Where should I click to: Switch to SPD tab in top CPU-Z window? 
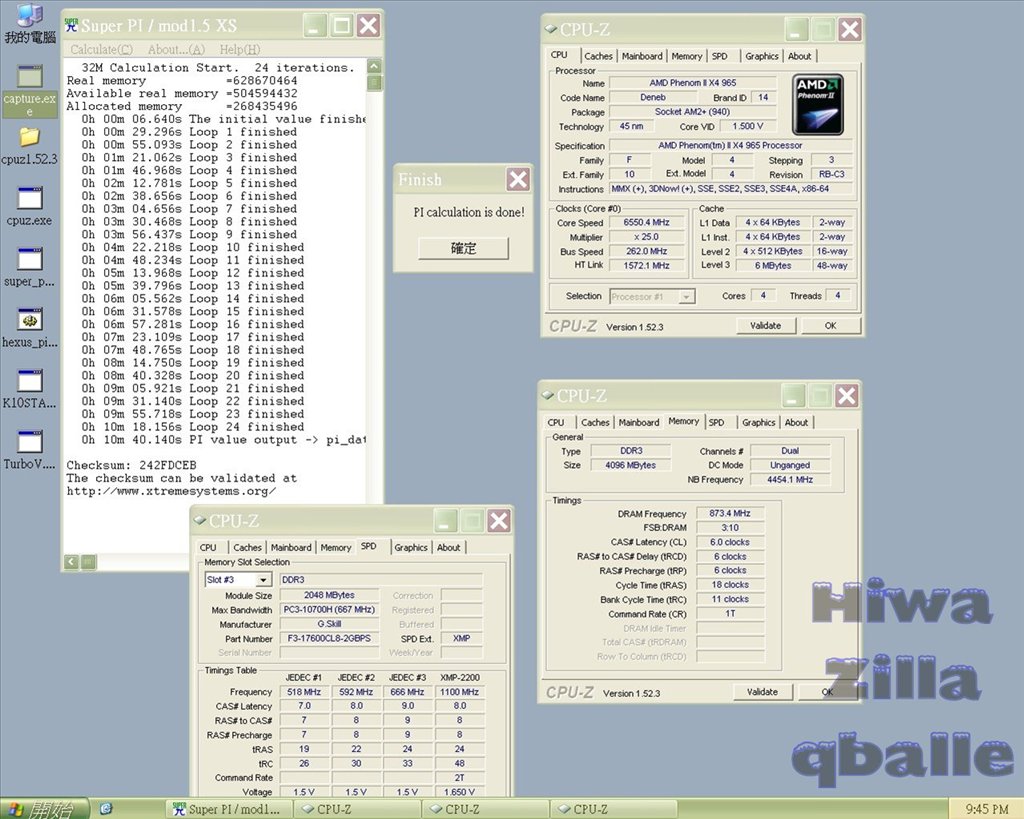pyautogui.click(x=720, y=56)
